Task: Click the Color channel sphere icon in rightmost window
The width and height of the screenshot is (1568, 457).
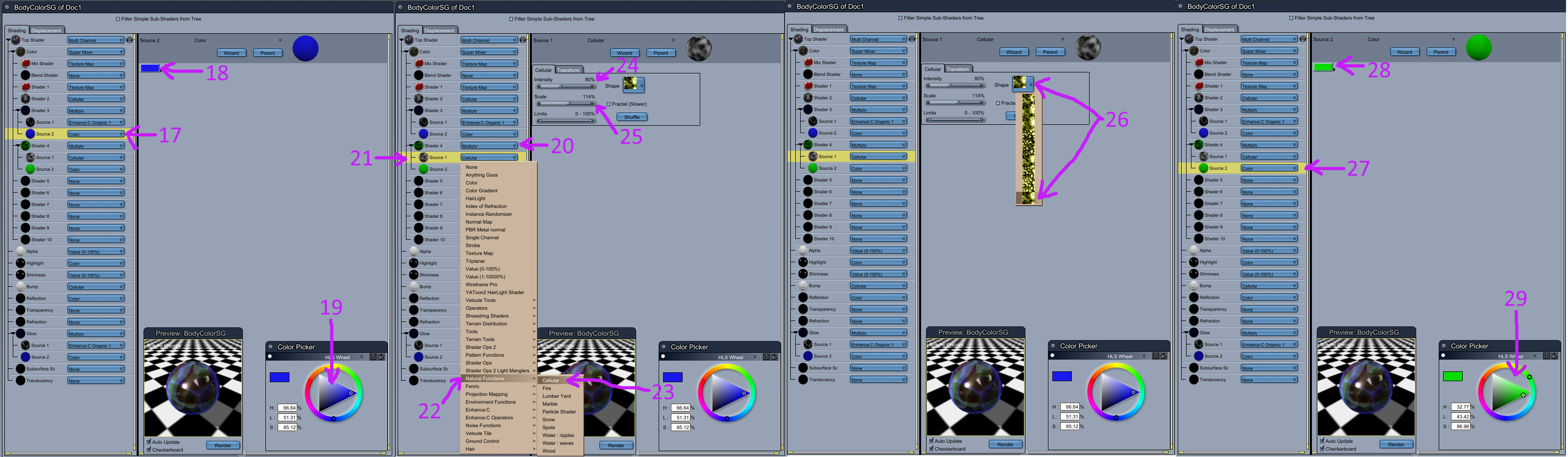Action: pyautogui.click(x=1194, y=50)
